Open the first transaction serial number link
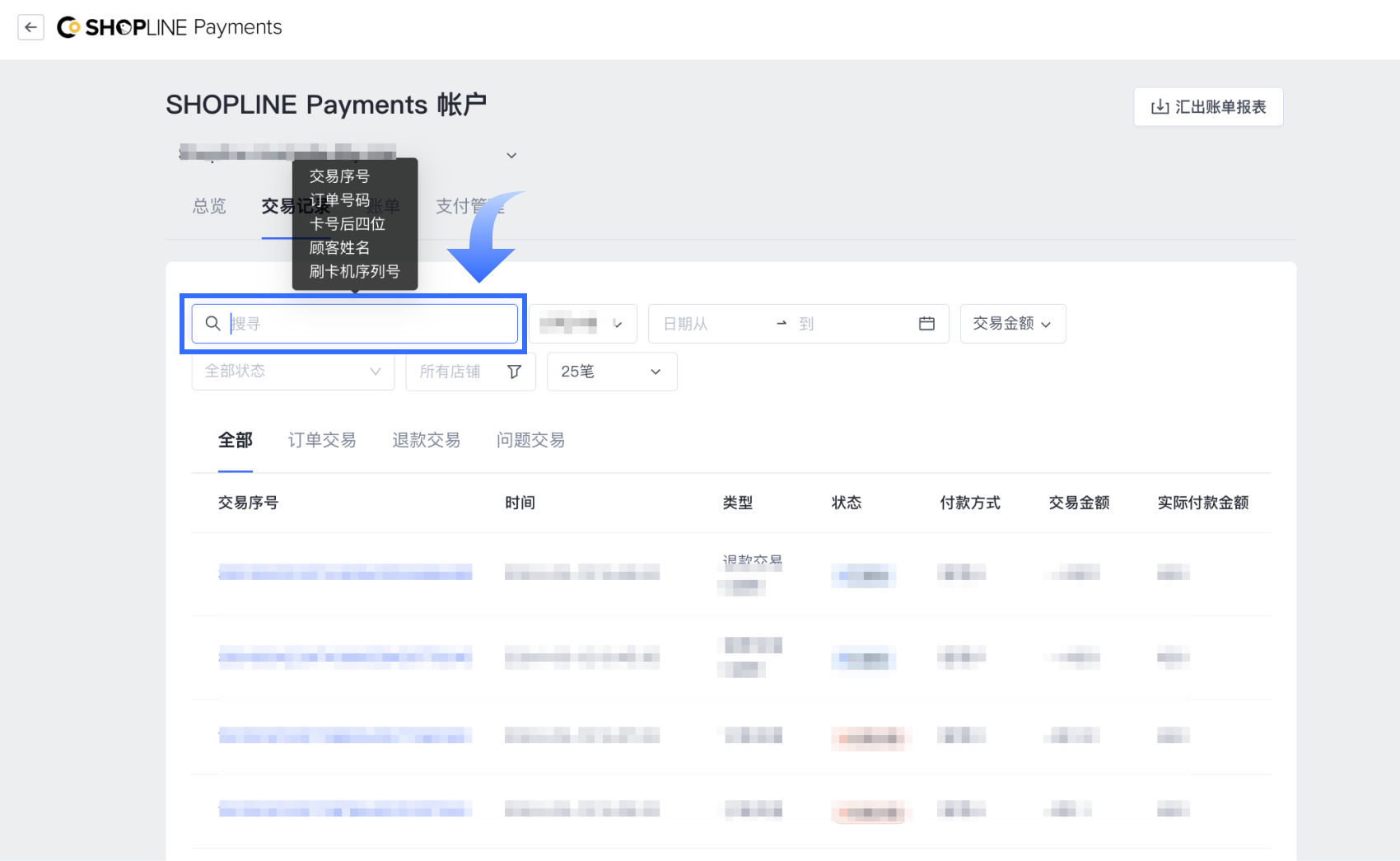The image size is (1400, 861). click(x=345, y=573)
